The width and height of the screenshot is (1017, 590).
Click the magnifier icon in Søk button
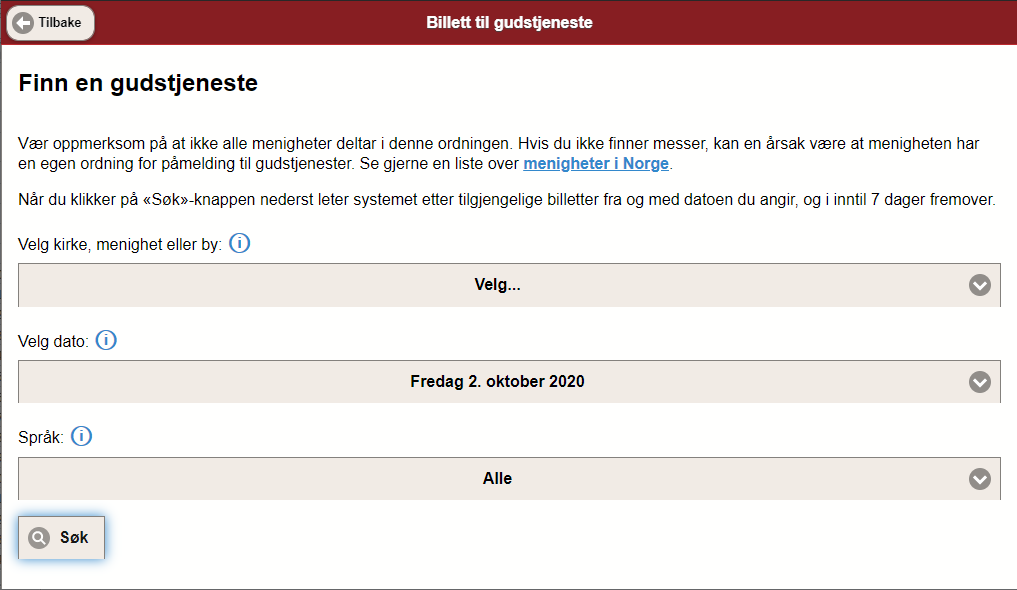(x=39, y=537)
